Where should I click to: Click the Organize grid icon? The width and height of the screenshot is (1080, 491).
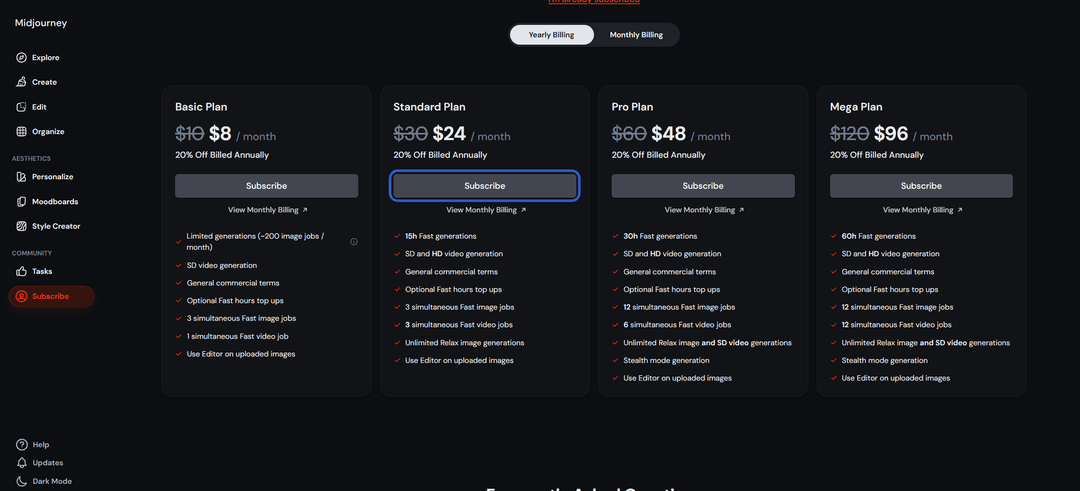point(21,132)
